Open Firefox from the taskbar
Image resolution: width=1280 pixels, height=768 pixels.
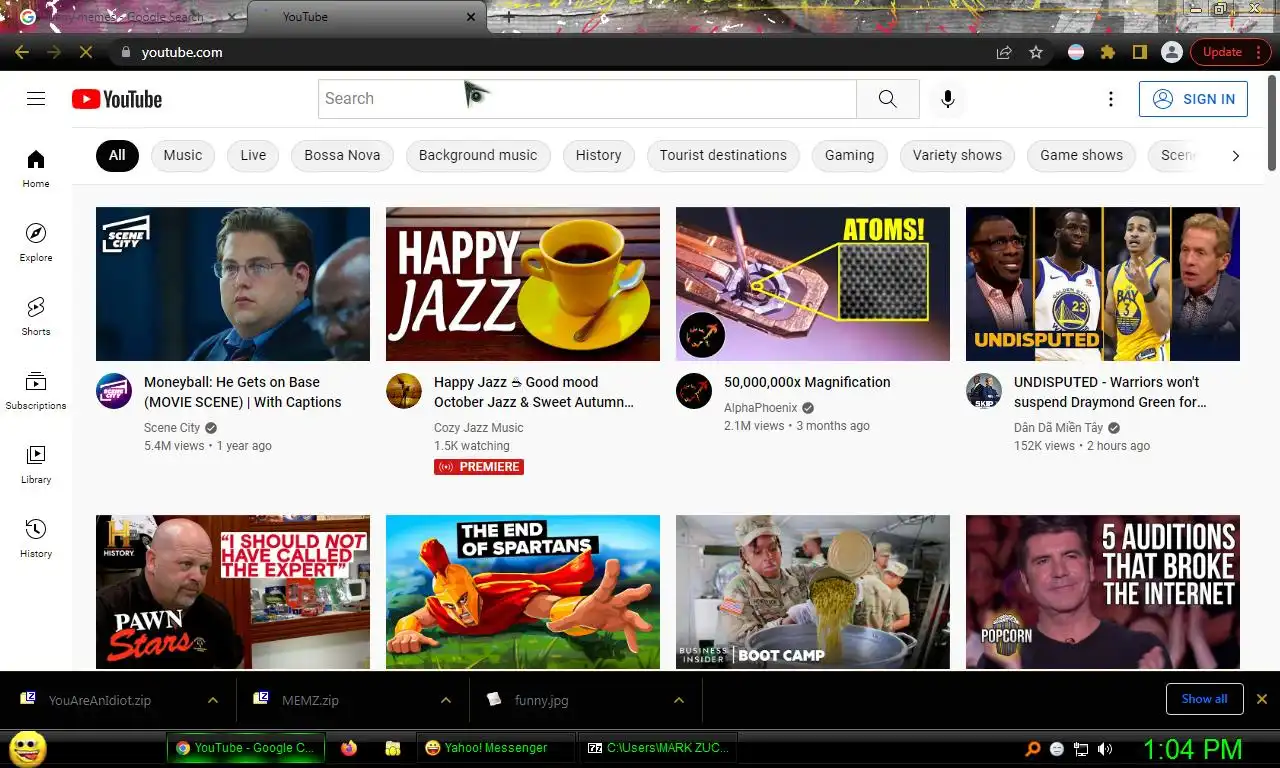coord(349,748)
